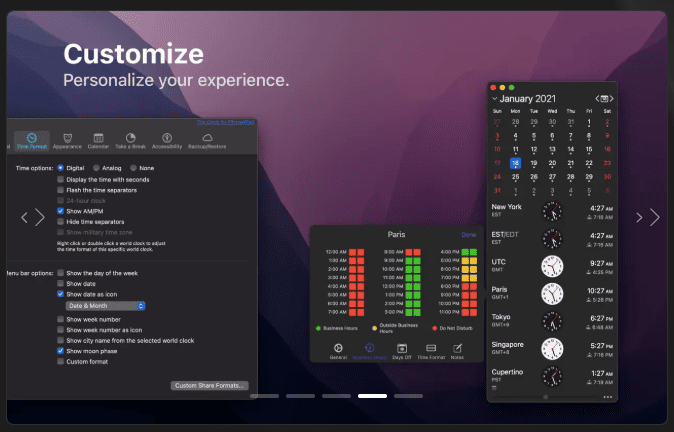Click the UTC analog clock face
The image size is (674, 432).
click(552, 266)
